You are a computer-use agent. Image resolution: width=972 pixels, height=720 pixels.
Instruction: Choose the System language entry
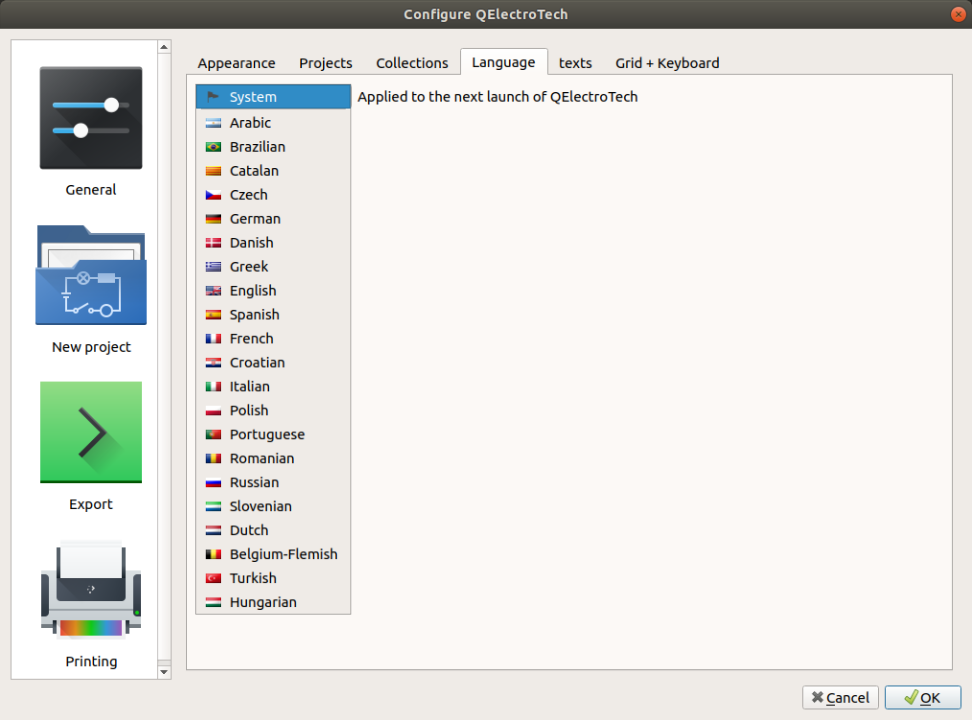pyautogui.click(x=273, y=97)
